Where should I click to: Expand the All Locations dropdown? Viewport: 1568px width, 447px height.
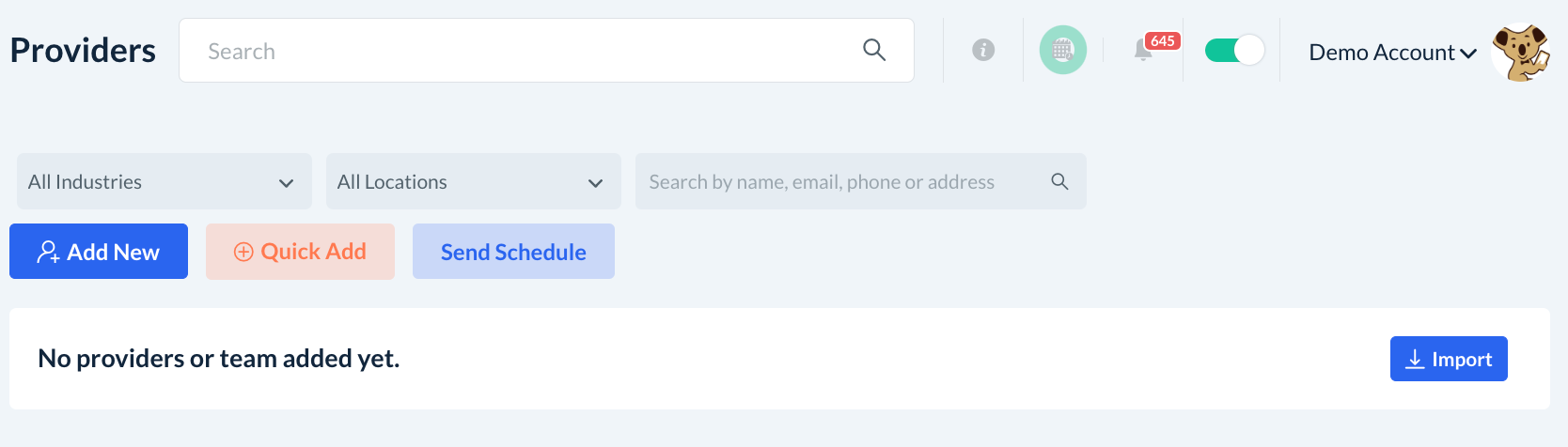click(x=473, y=181)
